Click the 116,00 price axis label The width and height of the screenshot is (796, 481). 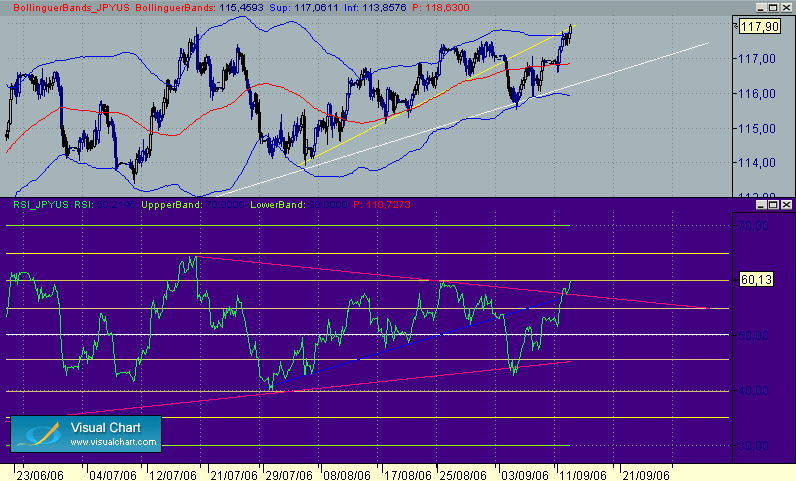point(757,94)
